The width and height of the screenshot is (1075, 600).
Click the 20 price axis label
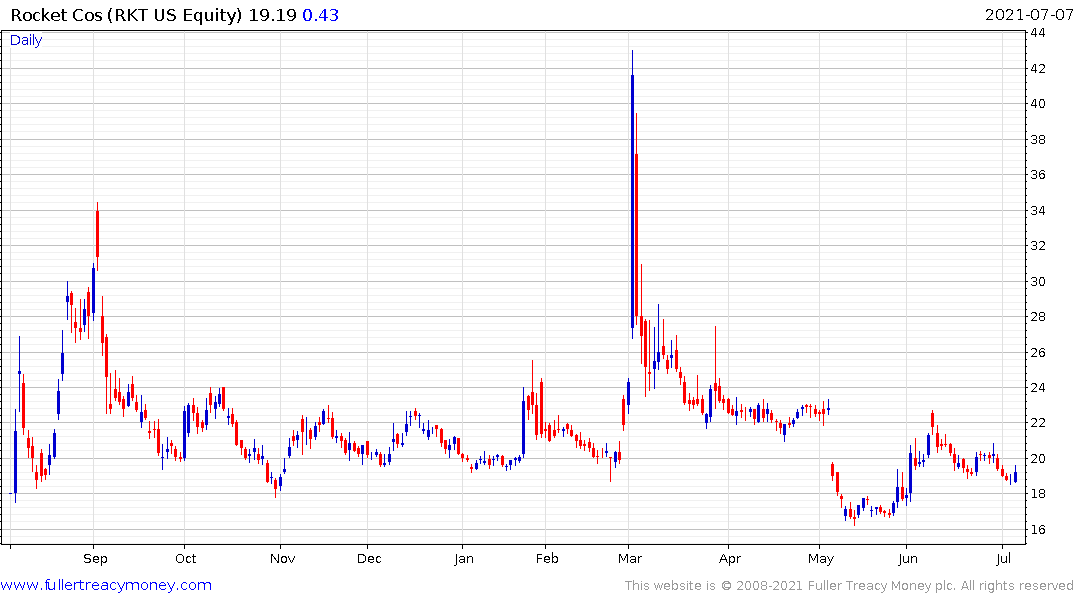(1037, 459)
